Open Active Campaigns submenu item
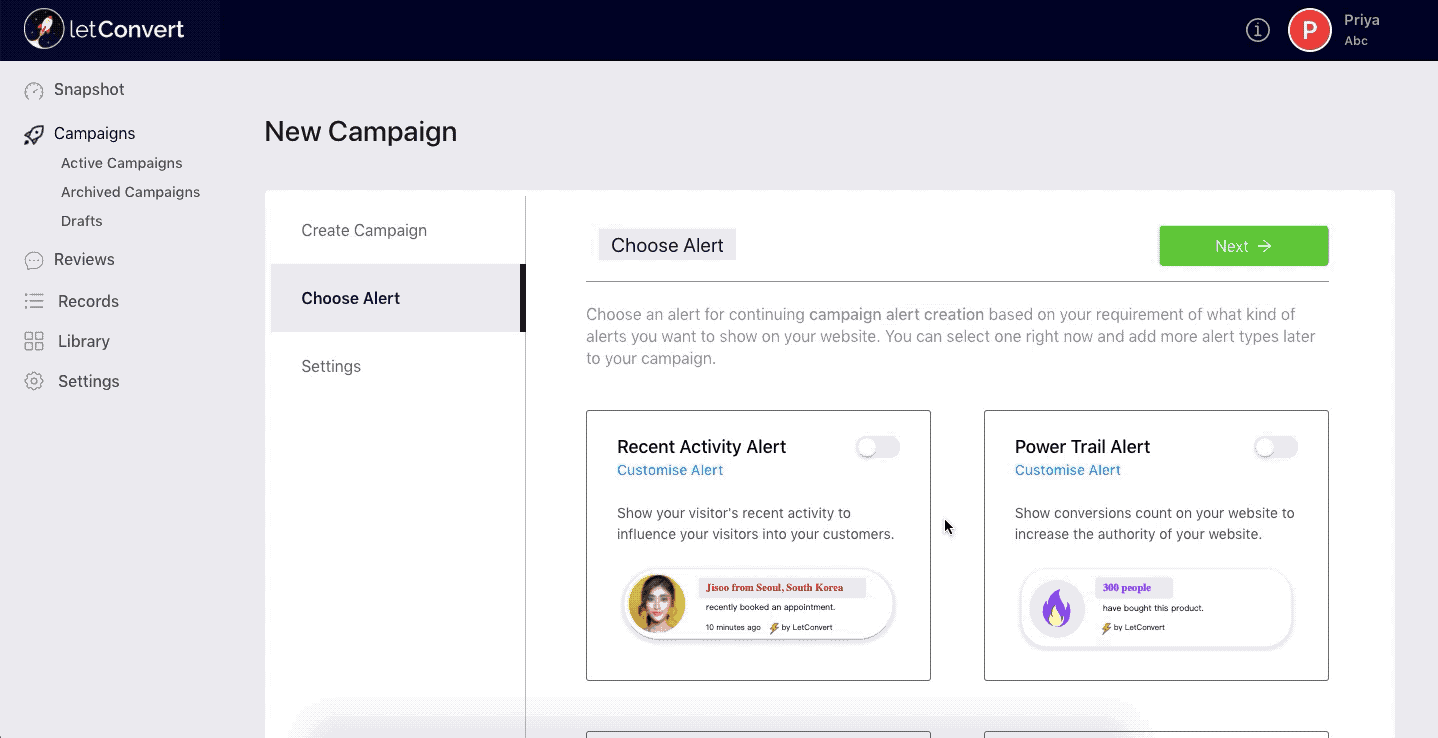Image resolution: width=1438 pixels, height=738 pixels. tap(122, 163)
